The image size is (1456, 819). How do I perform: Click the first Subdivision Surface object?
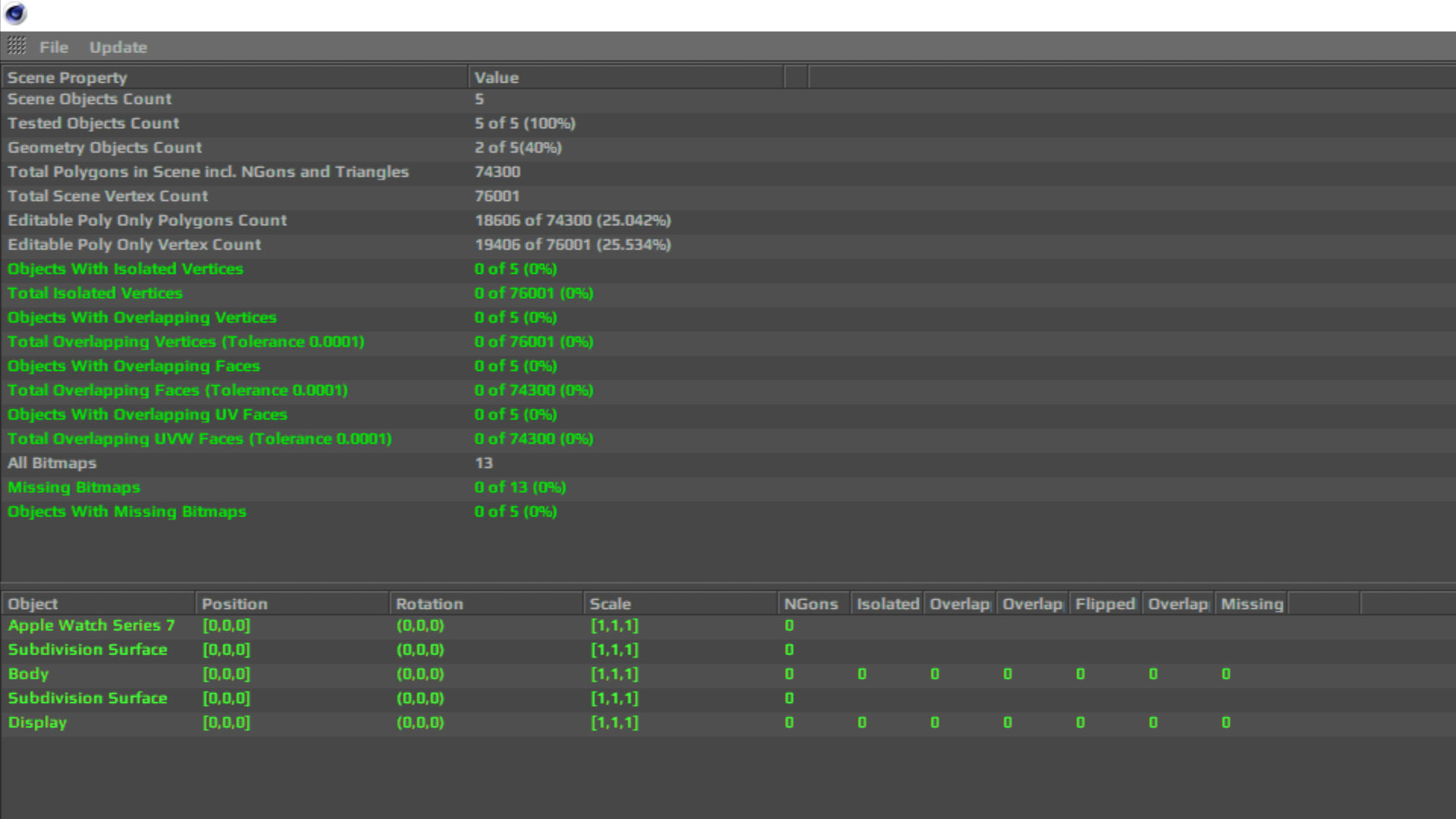87,650
